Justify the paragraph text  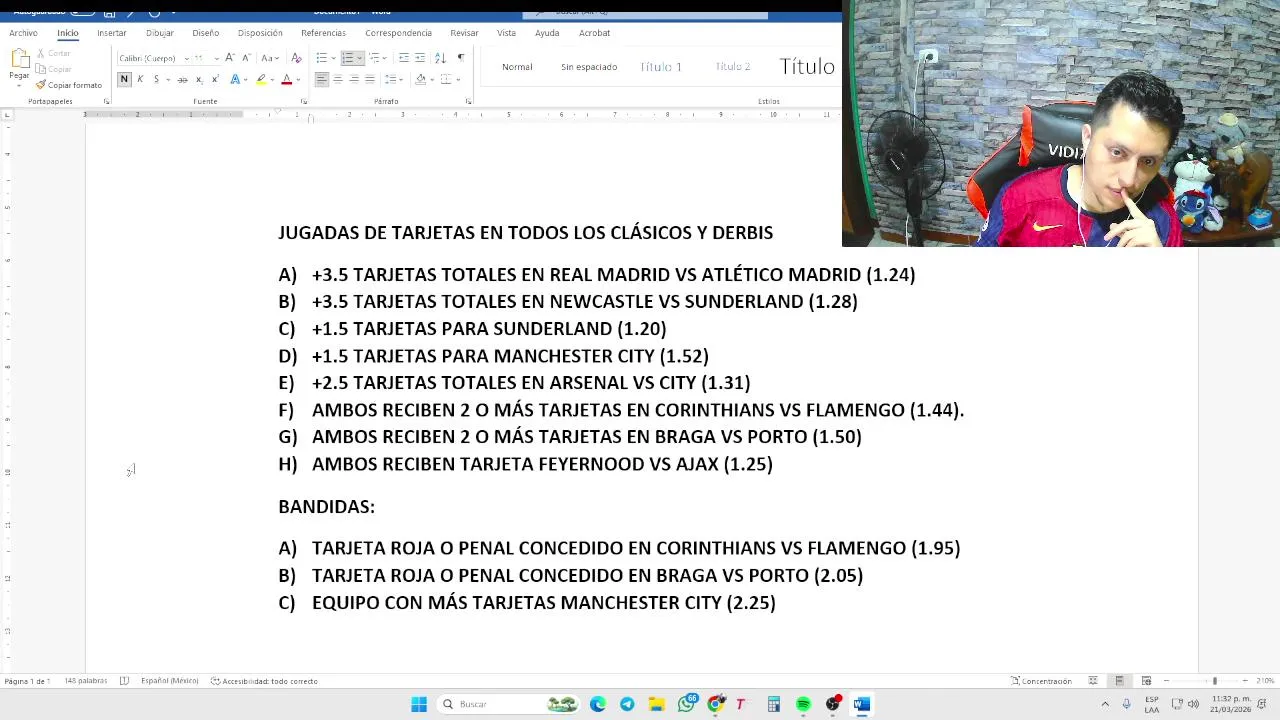pos(370,79)
